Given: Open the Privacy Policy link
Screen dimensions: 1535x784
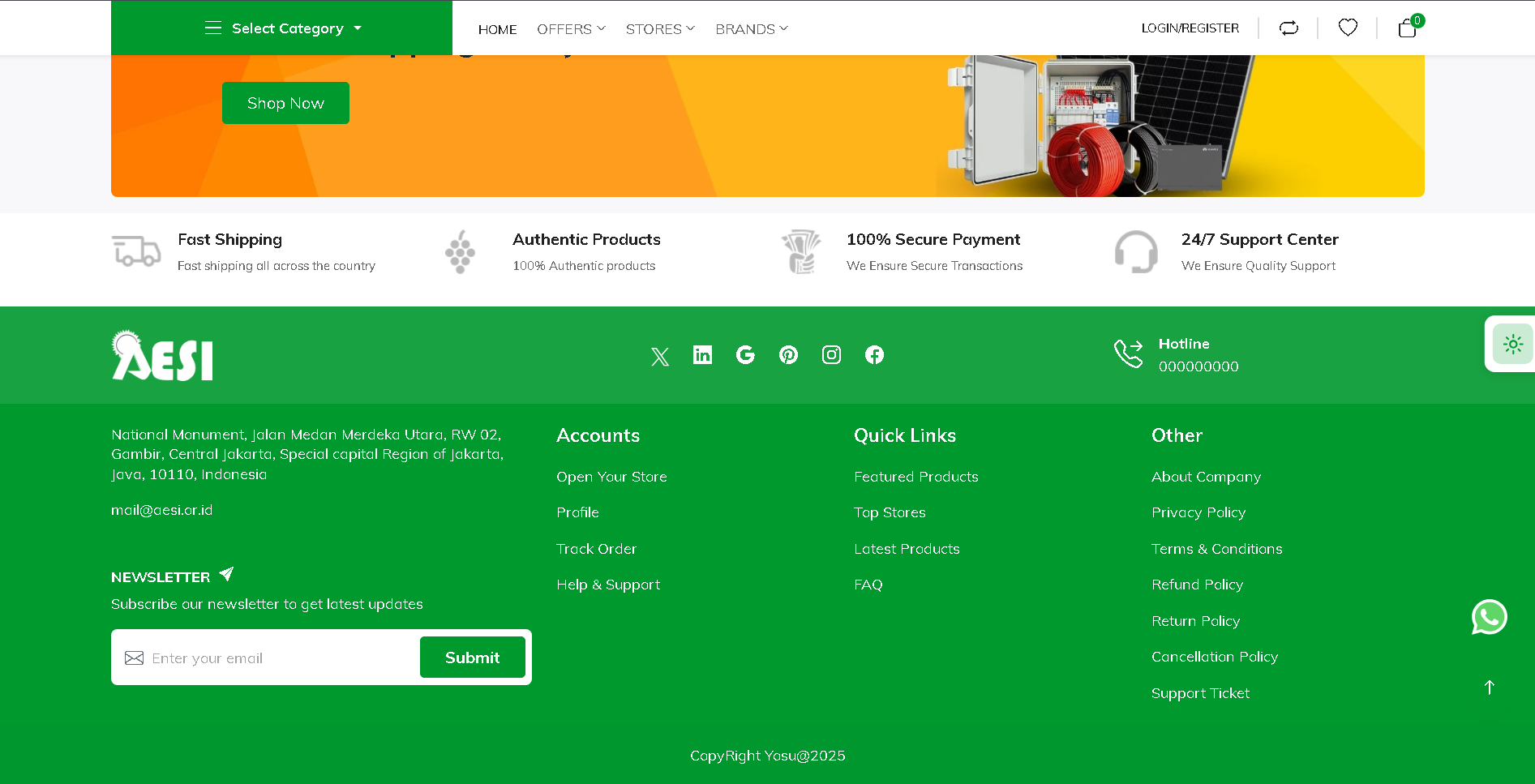Looking at the screenshot, I should tap(1198, 512).
